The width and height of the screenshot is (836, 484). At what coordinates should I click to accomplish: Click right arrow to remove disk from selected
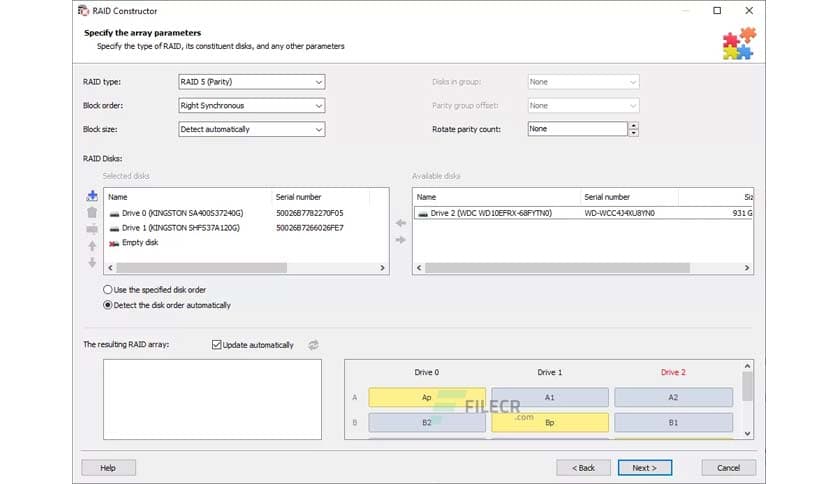[x=401, y=240]
